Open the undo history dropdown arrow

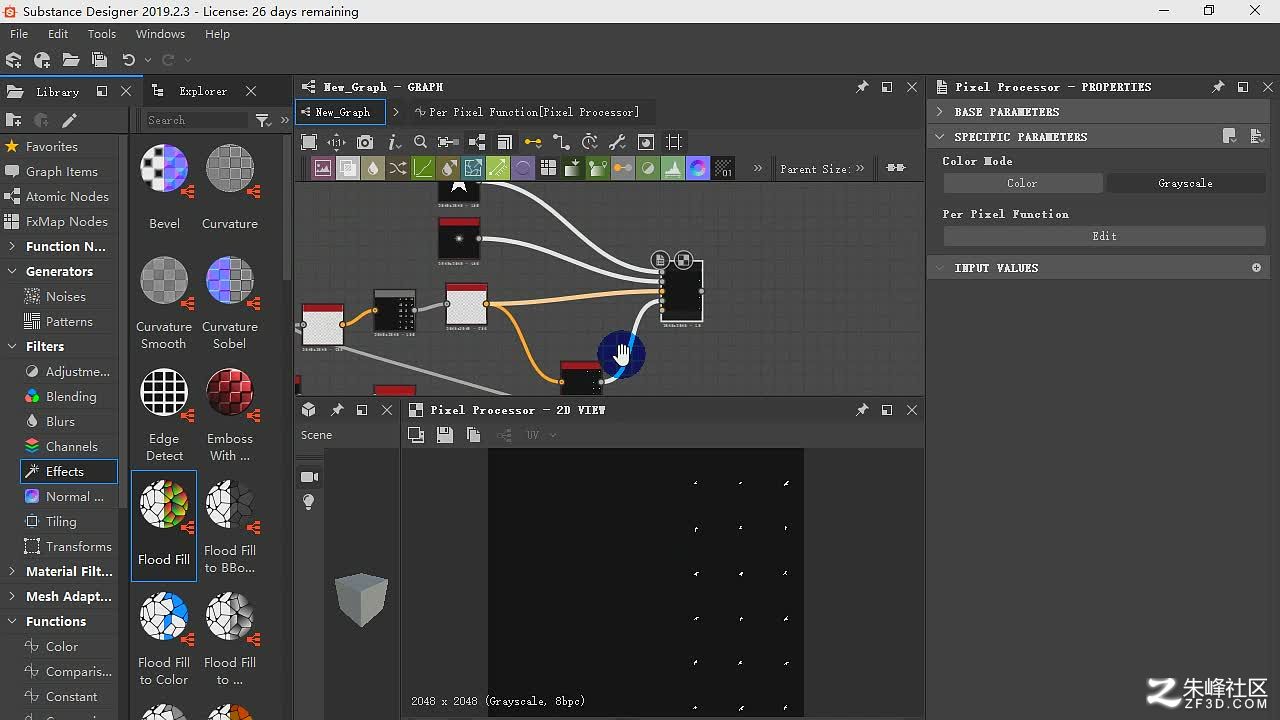147,60
